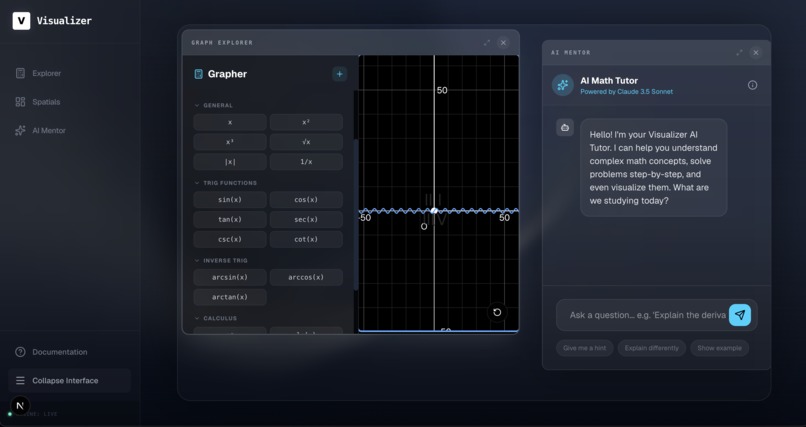Expand AI Mentor panel to fullscreen
The height and width of the screenshot is (427, 806).
coord(739,52)
